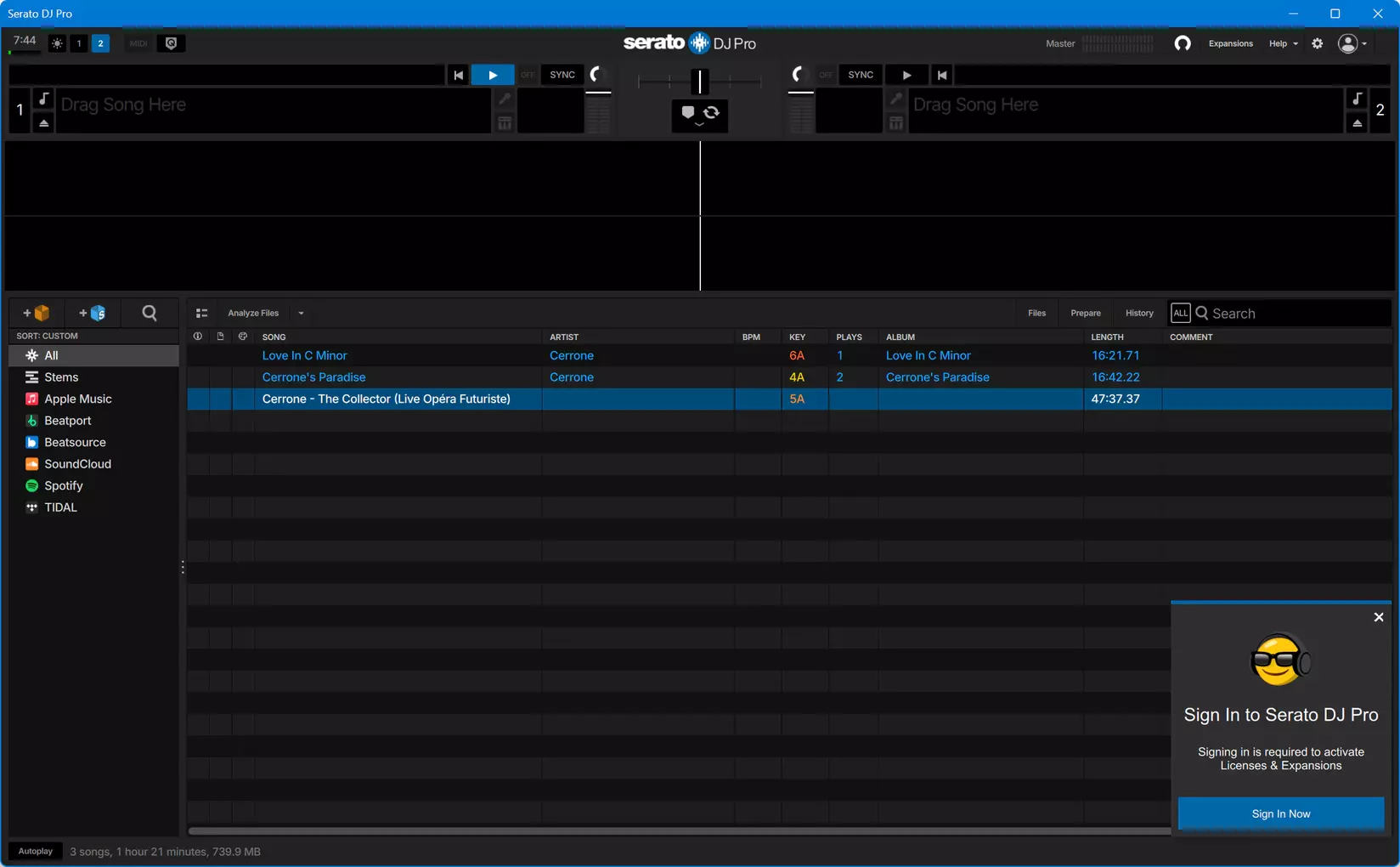Toggle SYNC on deck 1
Screen dimensions: 1400x867
pos(562,75)
